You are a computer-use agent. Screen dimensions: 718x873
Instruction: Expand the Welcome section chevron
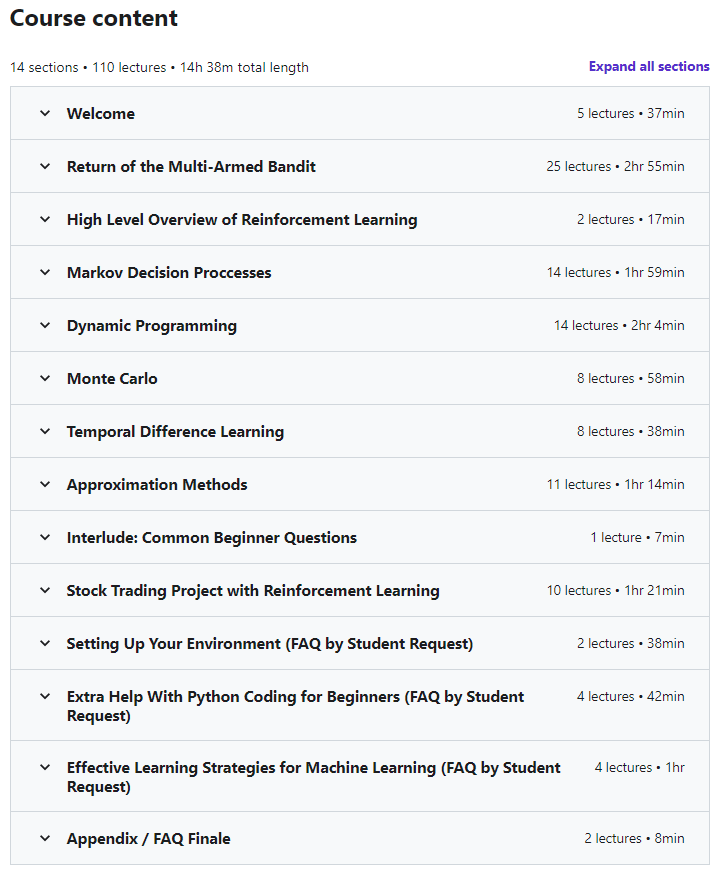(45, 114)
